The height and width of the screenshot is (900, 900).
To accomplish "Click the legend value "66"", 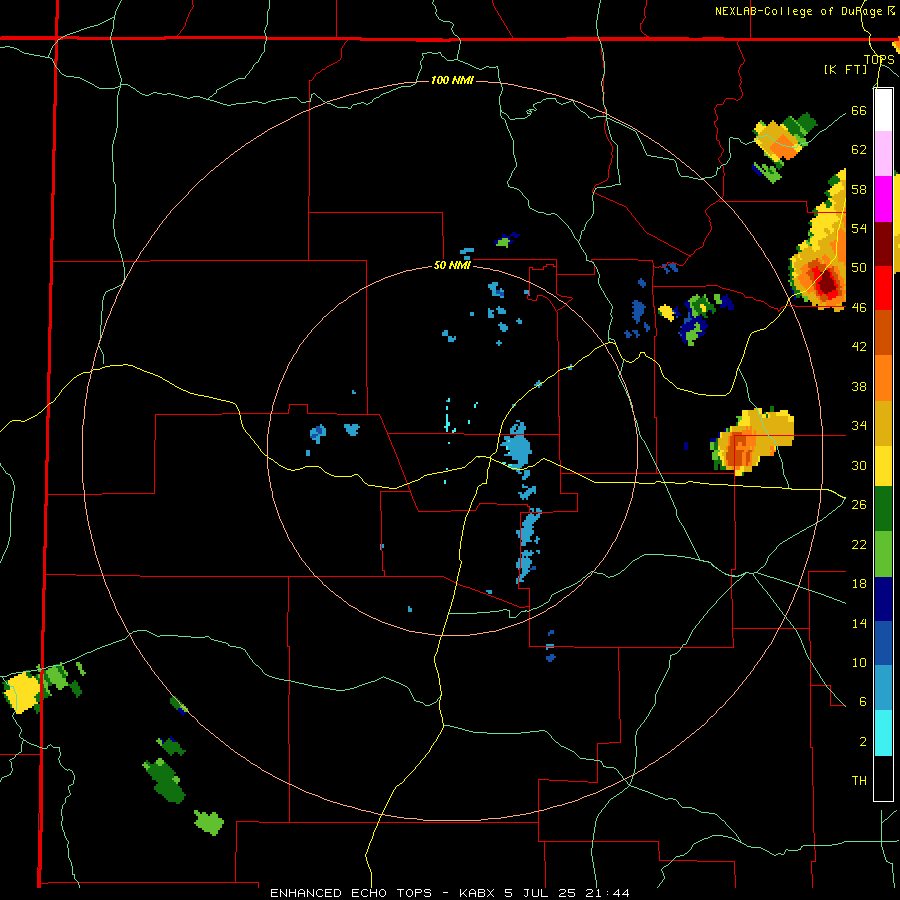I will tap(859, 110).
